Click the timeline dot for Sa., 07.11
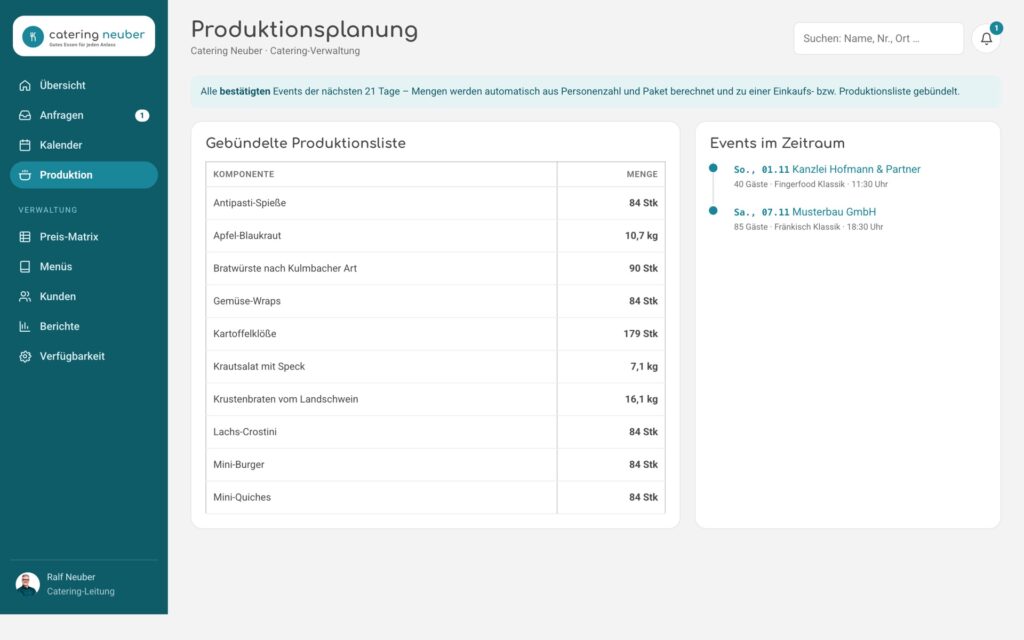 coord(713,210)
